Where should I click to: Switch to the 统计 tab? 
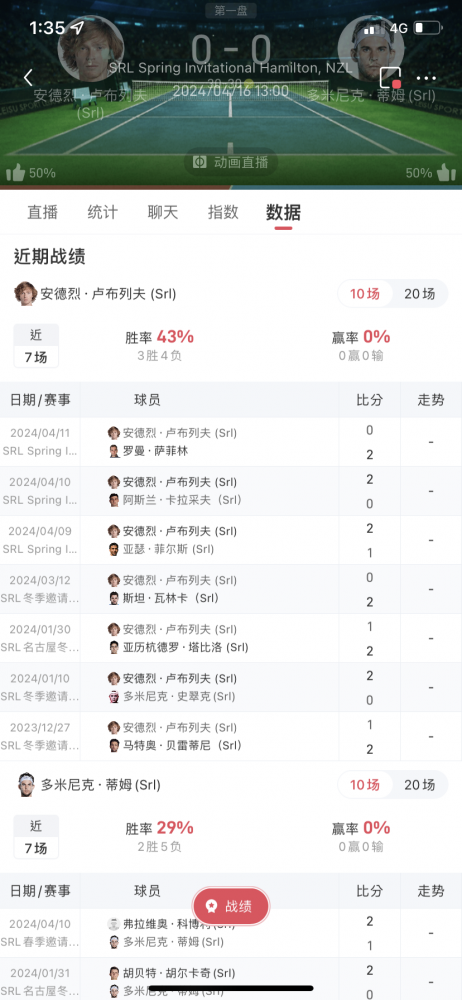pyautogui.click(x=102, y=212)
